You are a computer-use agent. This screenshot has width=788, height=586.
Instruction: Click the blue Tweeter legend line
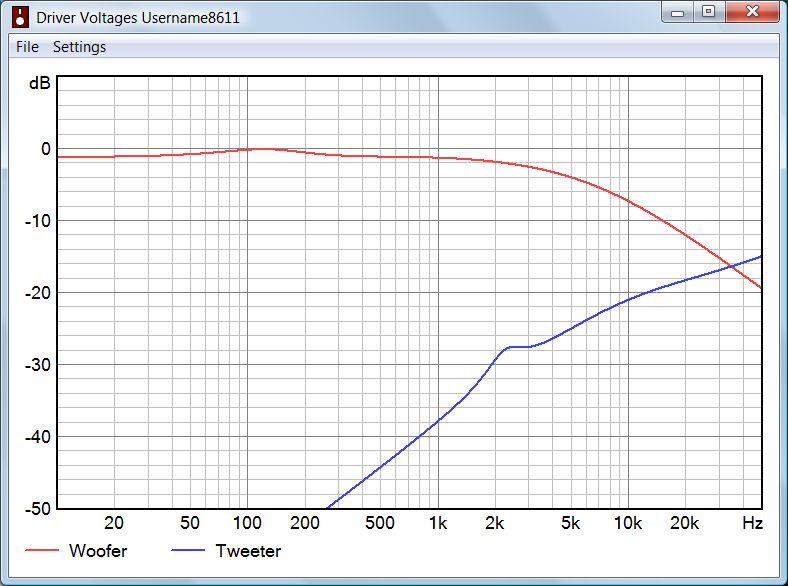(x=188, y=550)
